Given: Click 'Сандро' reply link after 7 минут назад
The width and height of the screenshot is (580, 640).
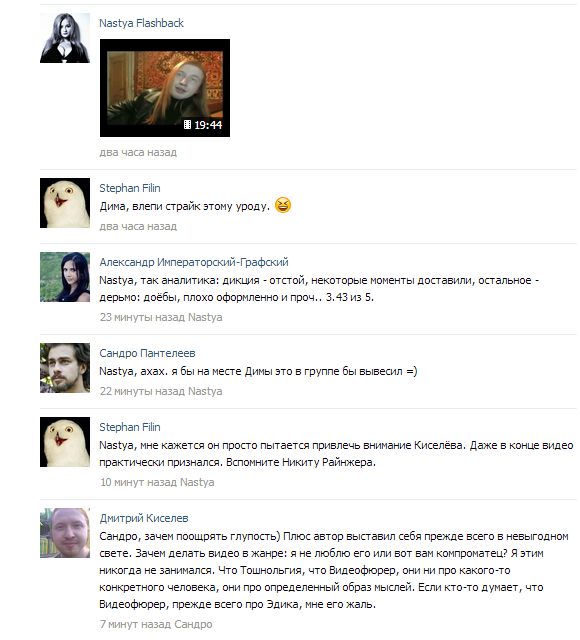Looking at the screenshot, I should click(193, 624).
